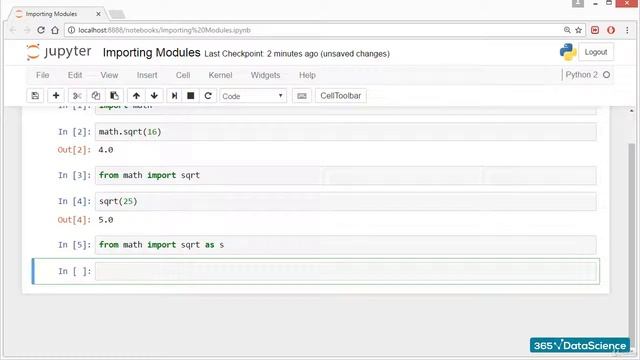Click the browser forward arrow

[x=27, y=30]
